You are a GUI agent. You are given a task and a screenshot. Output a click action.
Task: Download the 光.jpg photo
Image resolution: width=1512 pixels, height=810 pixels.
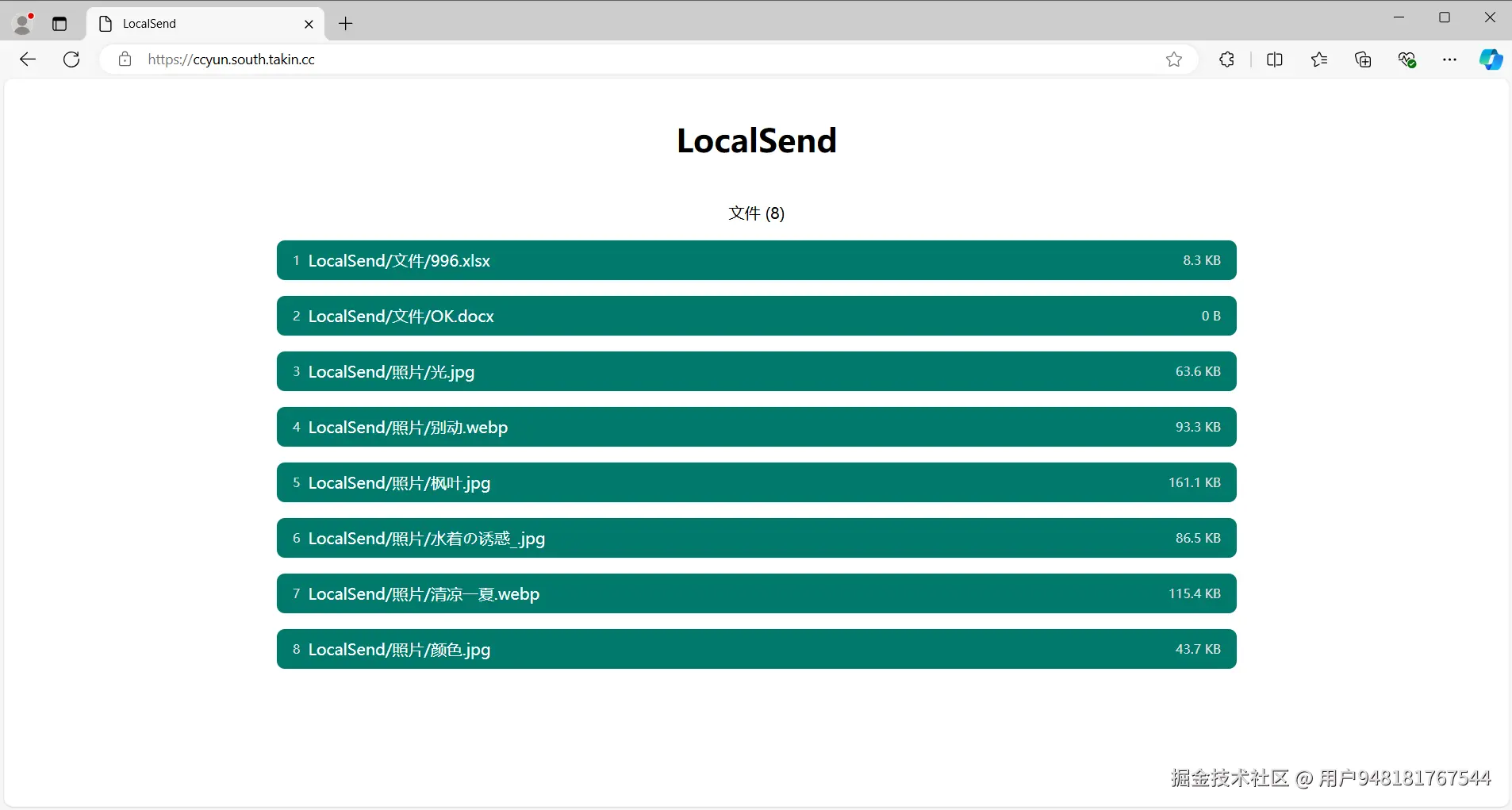[757, 371]
